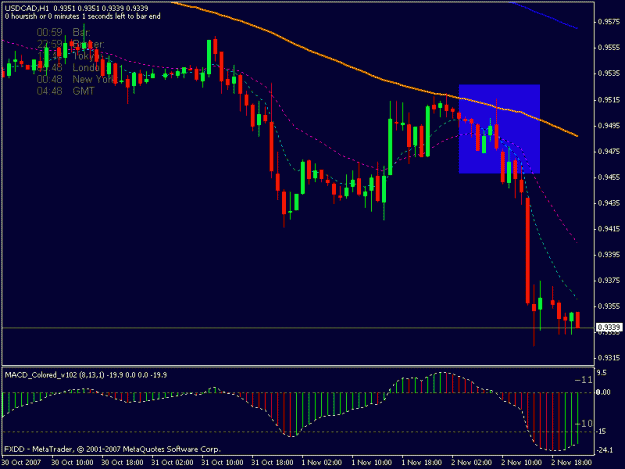Click the 0.9435 price scale label
The width and height of the screenshot is (625, 469).
609,203
